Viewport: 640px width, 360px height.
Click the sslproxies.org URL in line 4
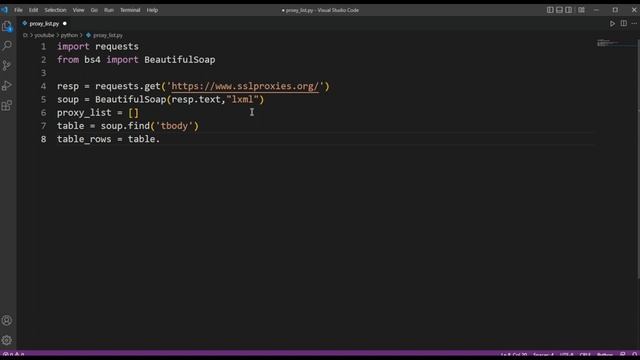tap(245, 86)
